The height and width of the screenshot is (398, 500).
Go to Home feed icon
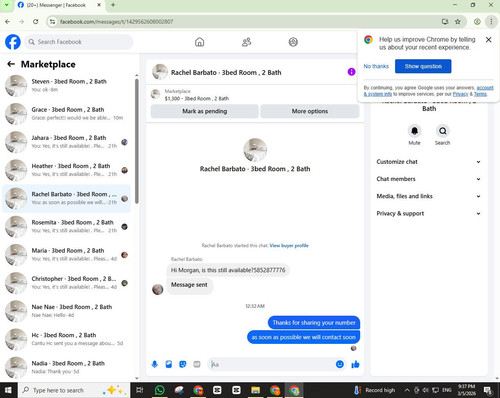pos(199,42)
